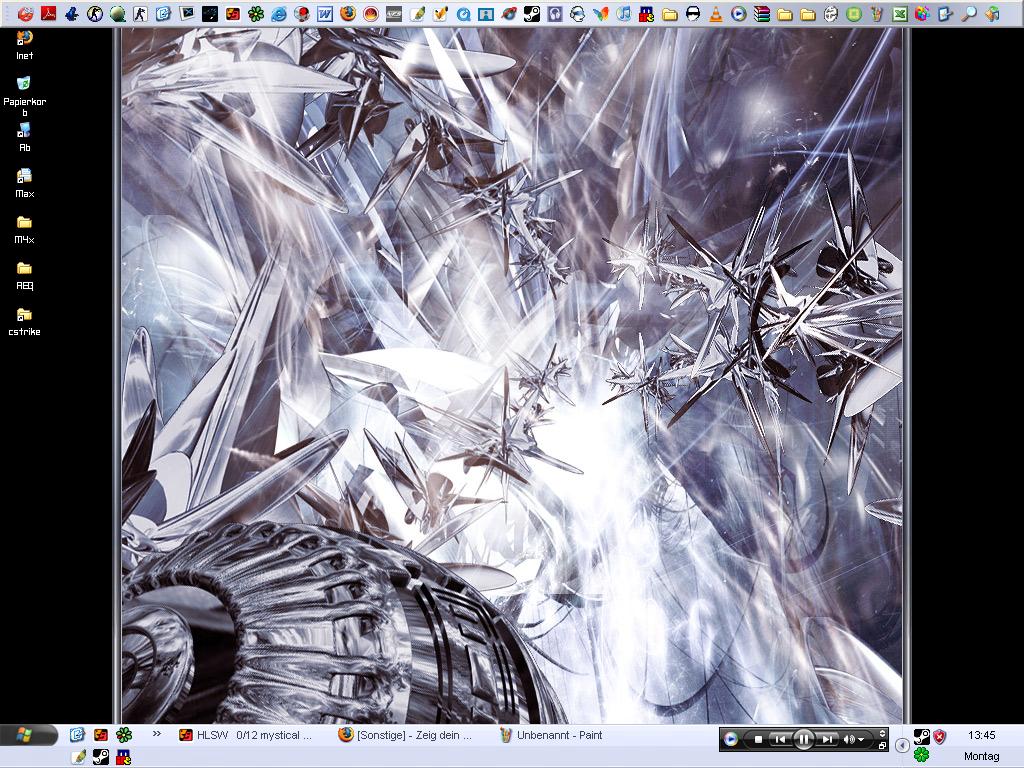Switch to the HLSW taskbar window
The image size is (1024, 768).
point(247,735)
